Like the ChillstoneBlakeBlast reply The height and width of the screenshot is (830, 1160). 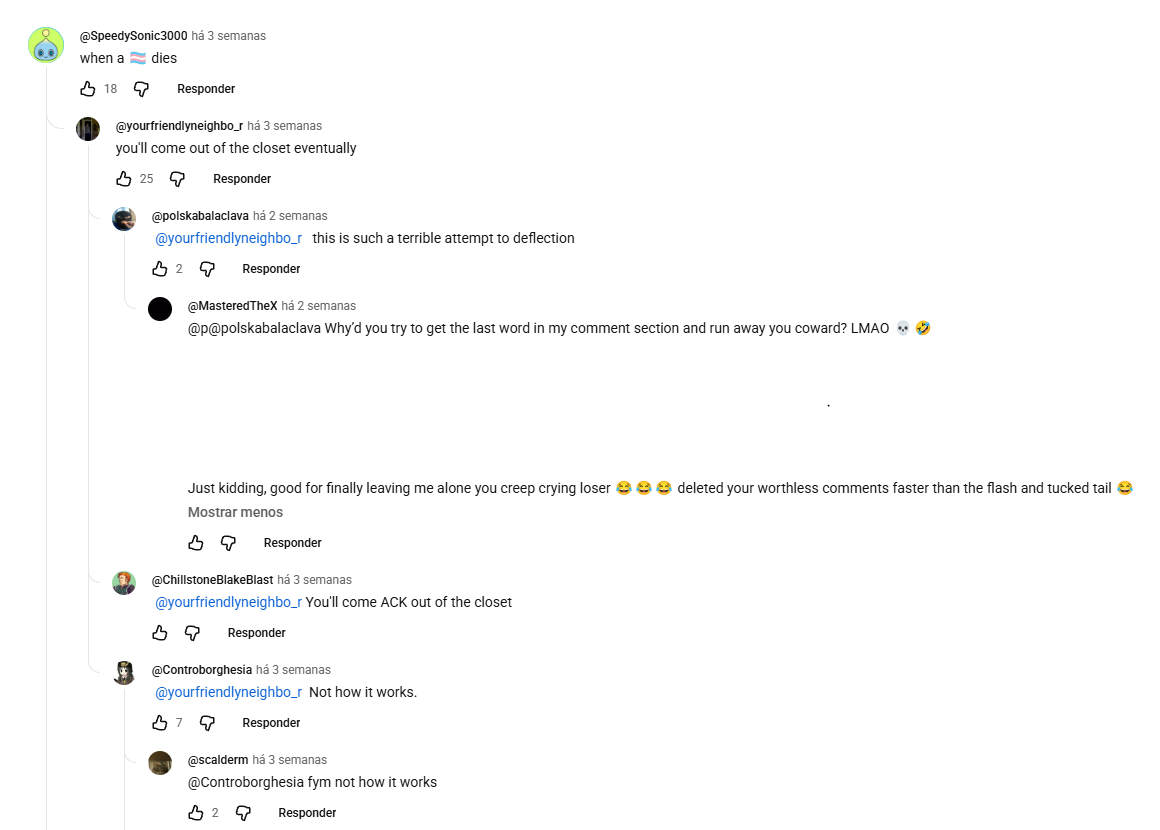click(160, 633)
